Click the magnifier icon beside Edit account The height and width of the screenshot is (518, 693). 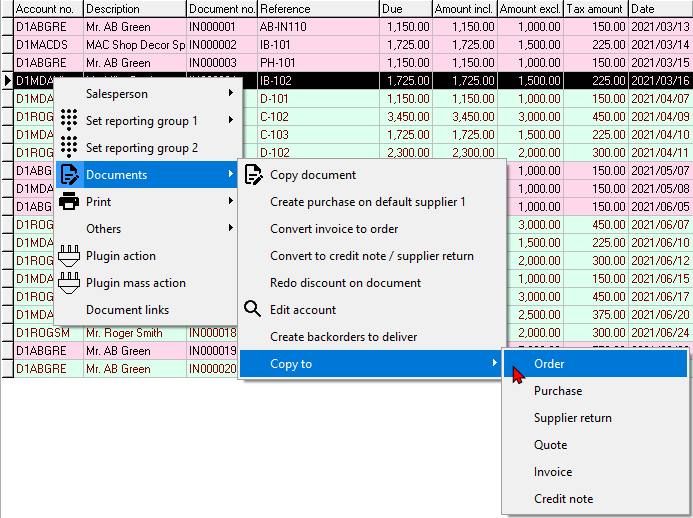point(252,309)
